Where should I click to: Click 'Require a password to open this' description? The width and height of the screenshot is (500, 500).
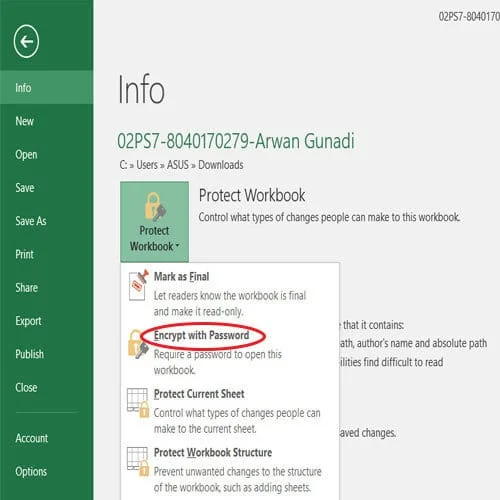click(218, 354)
